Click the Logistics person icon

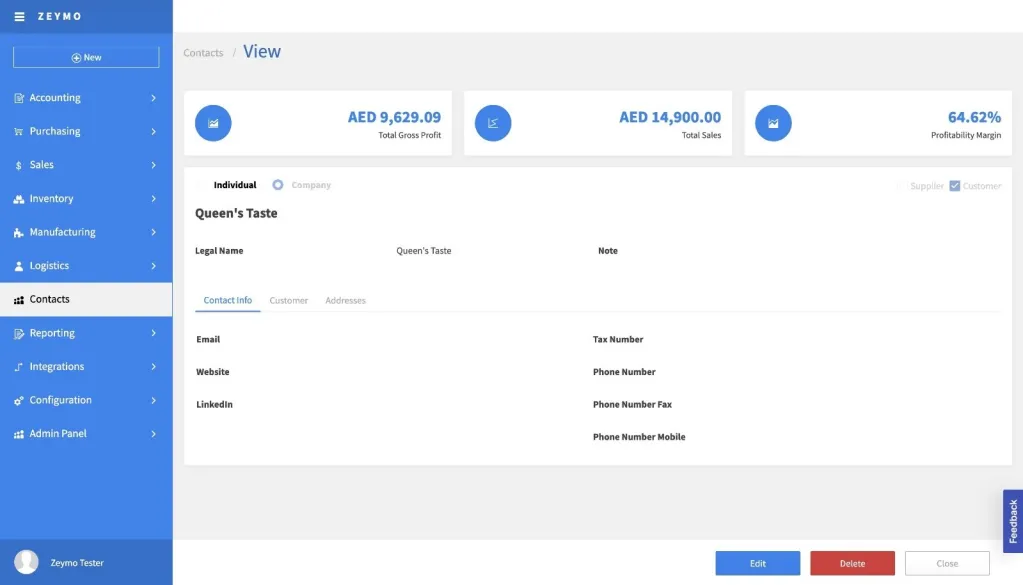(x=18, y=266)
